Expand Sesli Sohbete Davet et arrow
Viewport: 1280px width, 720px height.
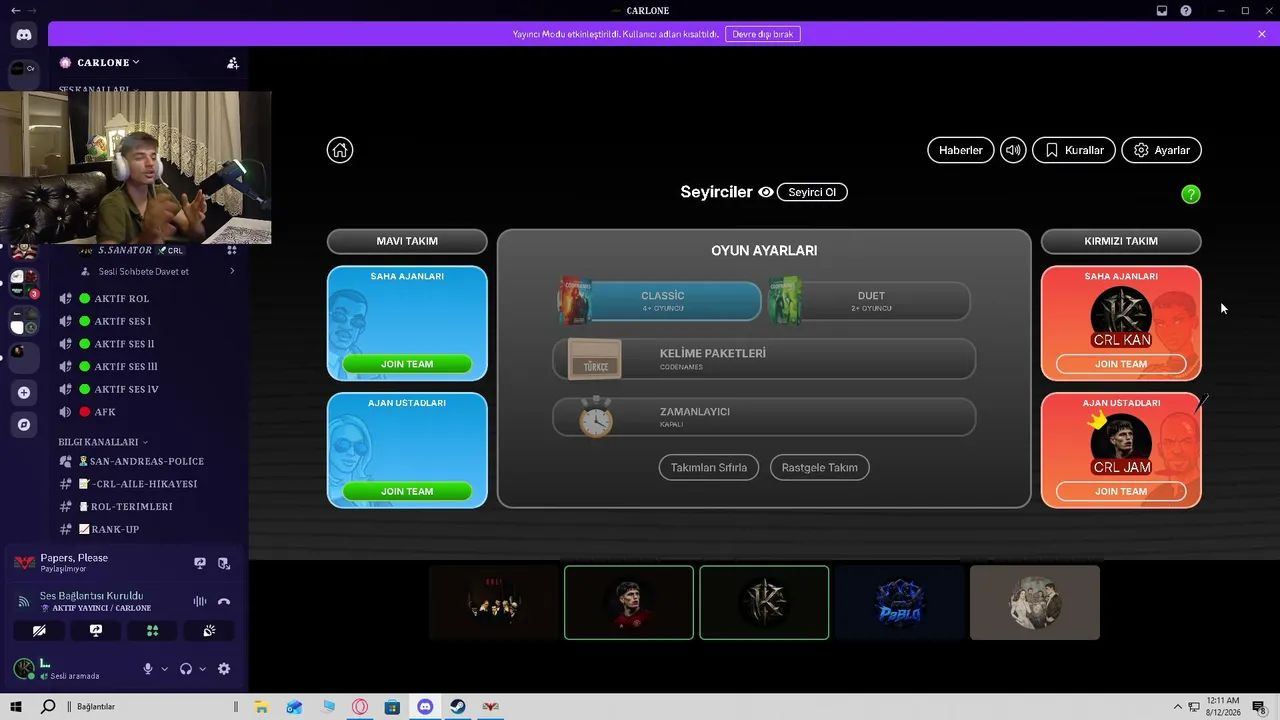point(232,271)
